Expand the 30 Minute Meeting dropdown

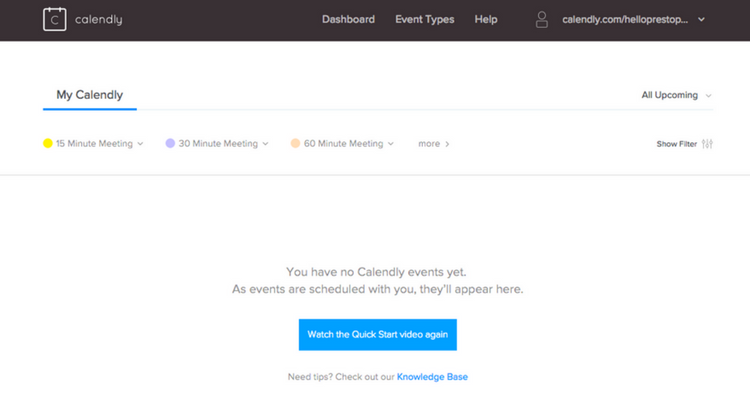265,144
